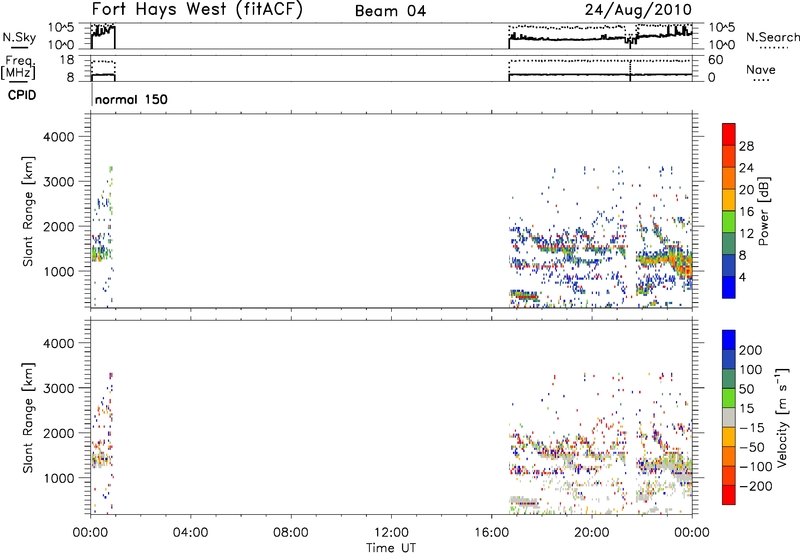This screenshot has width=800, height=554.
Task: Click the '08:00' time axis label
Action: pos(291,532)
